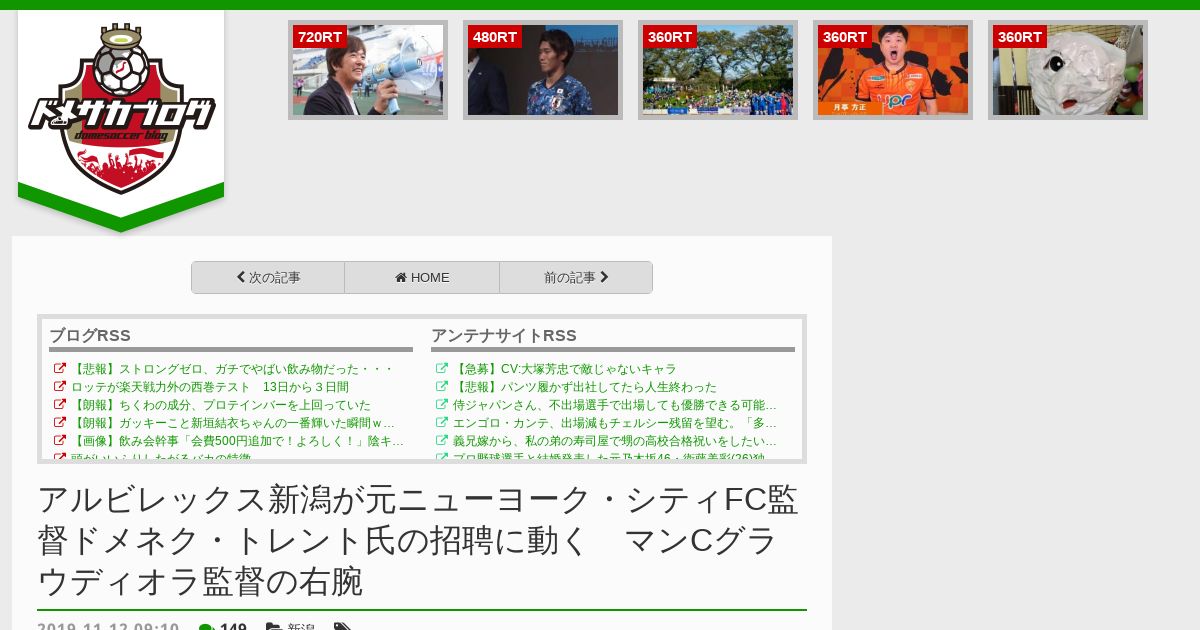Click the ドメサカブログ shield logo

(x=121, y=109)
